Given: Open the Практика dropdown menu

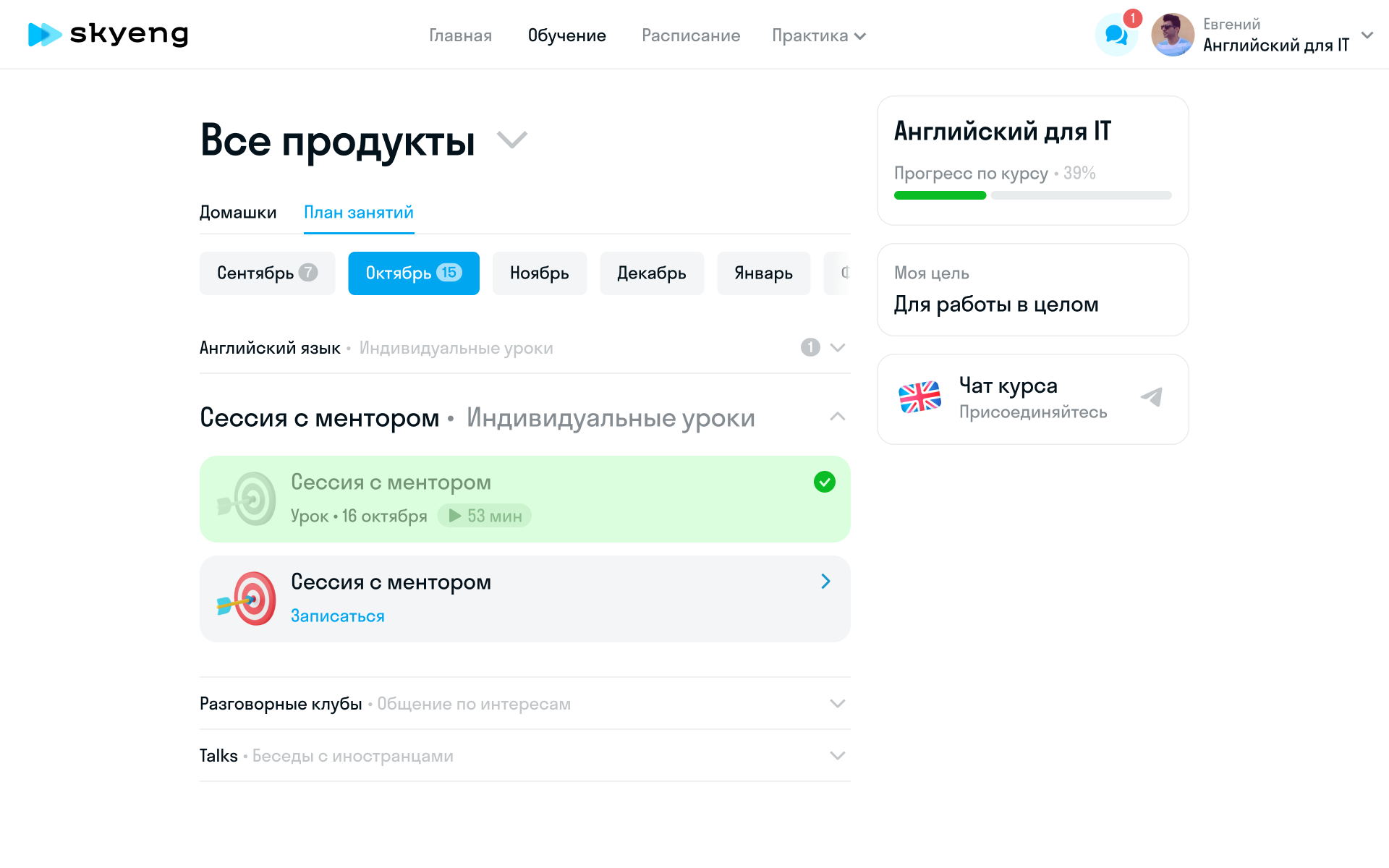Looking at the screenshot, I should point(818,35).
